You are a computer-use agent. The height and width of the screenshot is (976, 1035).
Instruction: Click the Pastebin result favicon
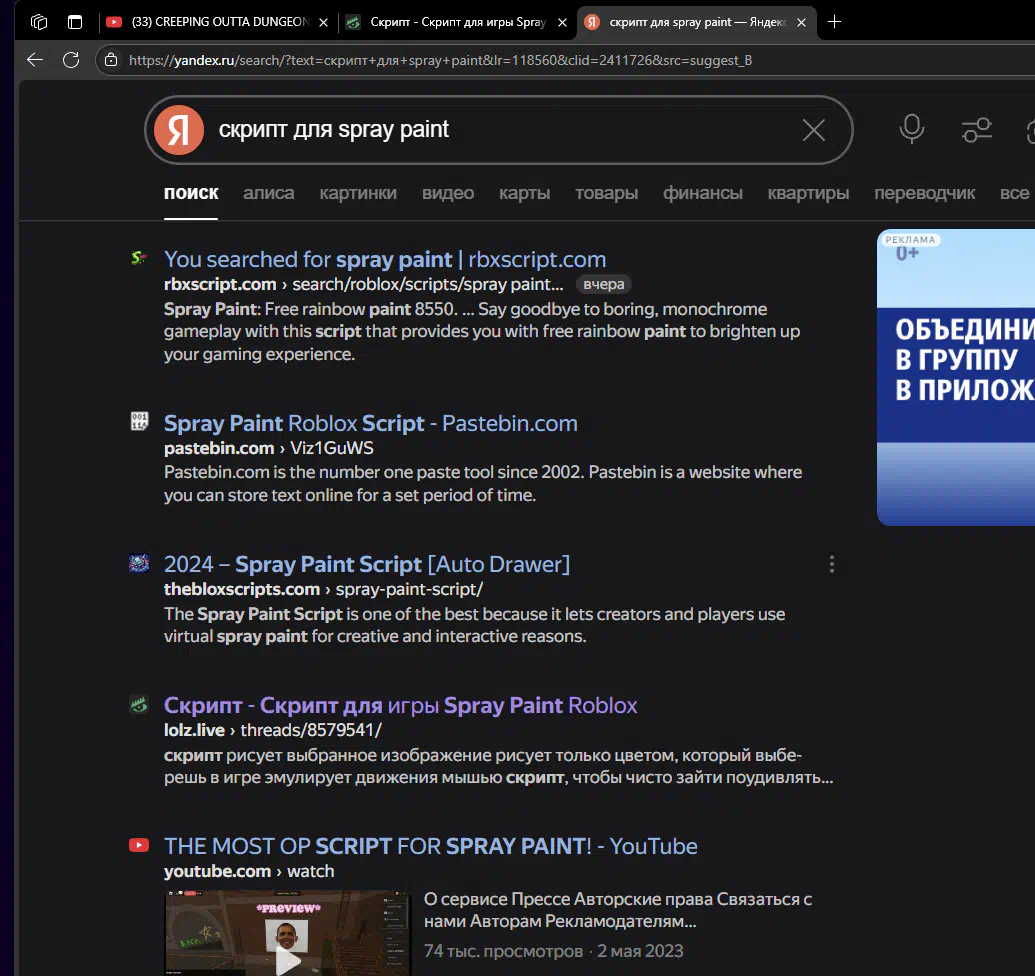click(139, 421)
